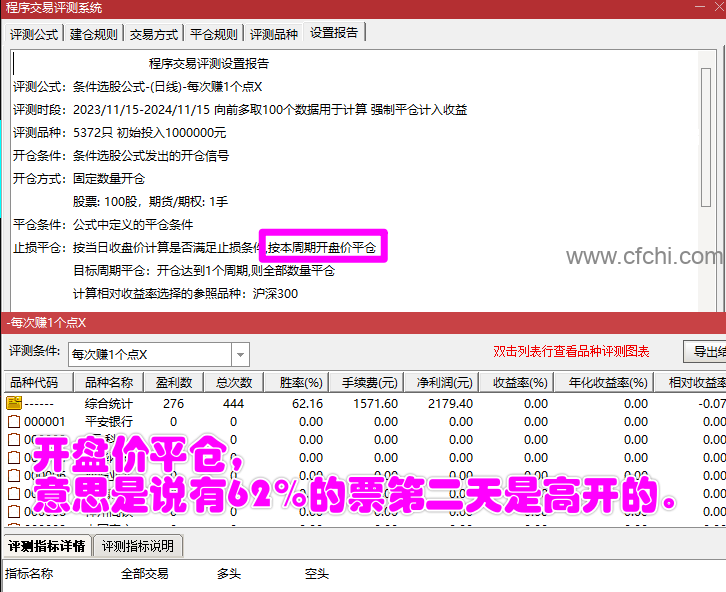Viewport: 726px width, 592px height.
Task: Click the 综合统计 row label
Action: coord(109,403)
